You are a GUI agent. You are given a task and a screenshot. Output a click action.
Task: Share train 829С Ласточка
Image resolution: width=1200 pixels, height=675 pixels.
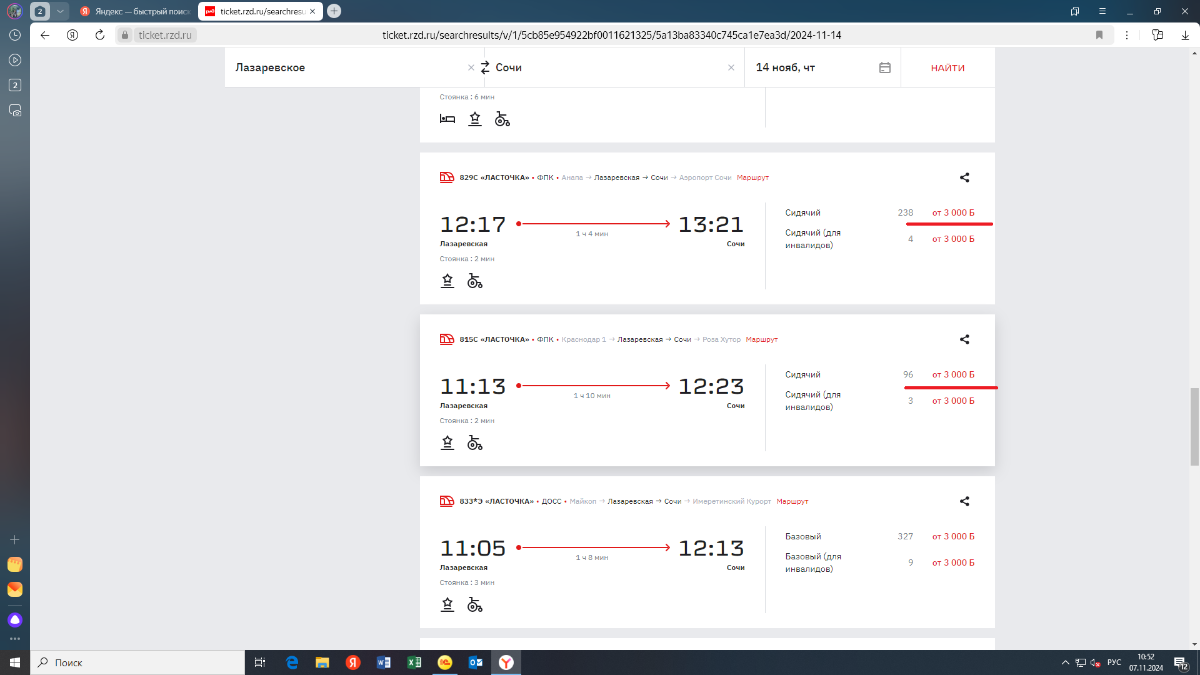point(964,178)
